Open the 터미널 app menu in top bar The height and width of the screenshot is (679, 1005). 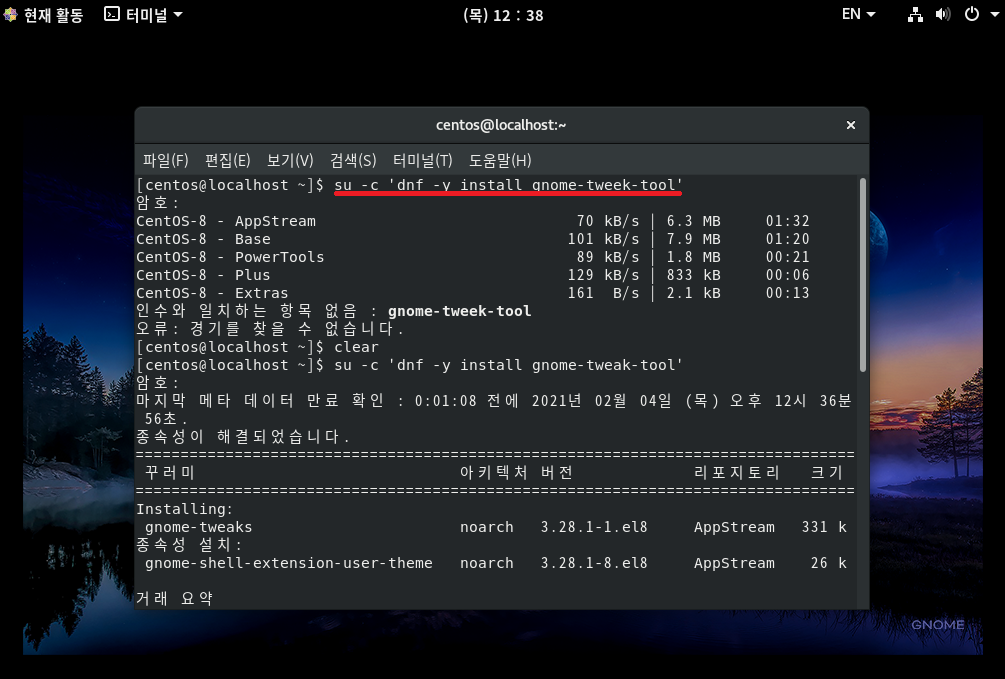click(x=143, y=15)
